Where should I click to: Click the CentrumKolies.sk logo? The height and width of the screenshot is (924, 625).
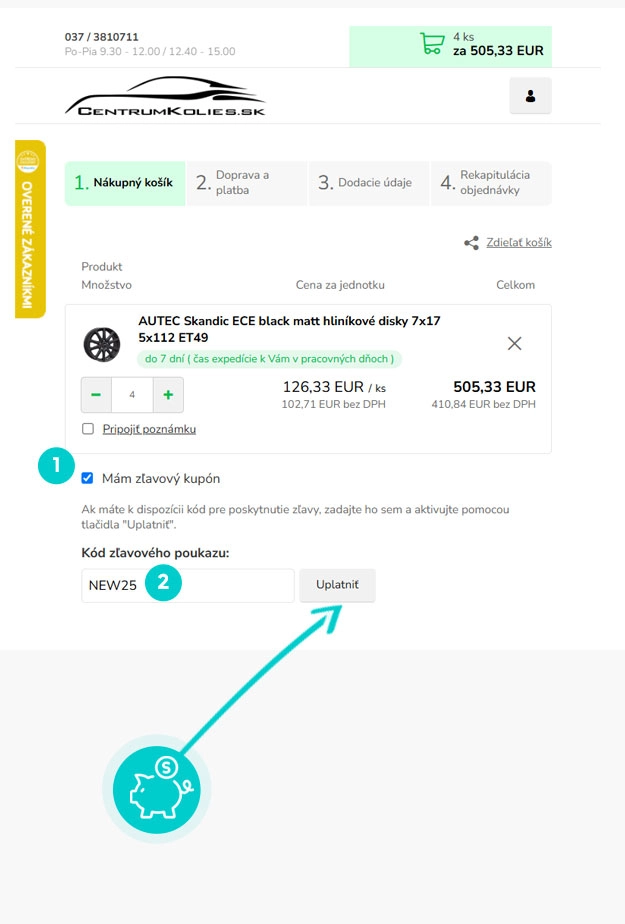[165, 96]
